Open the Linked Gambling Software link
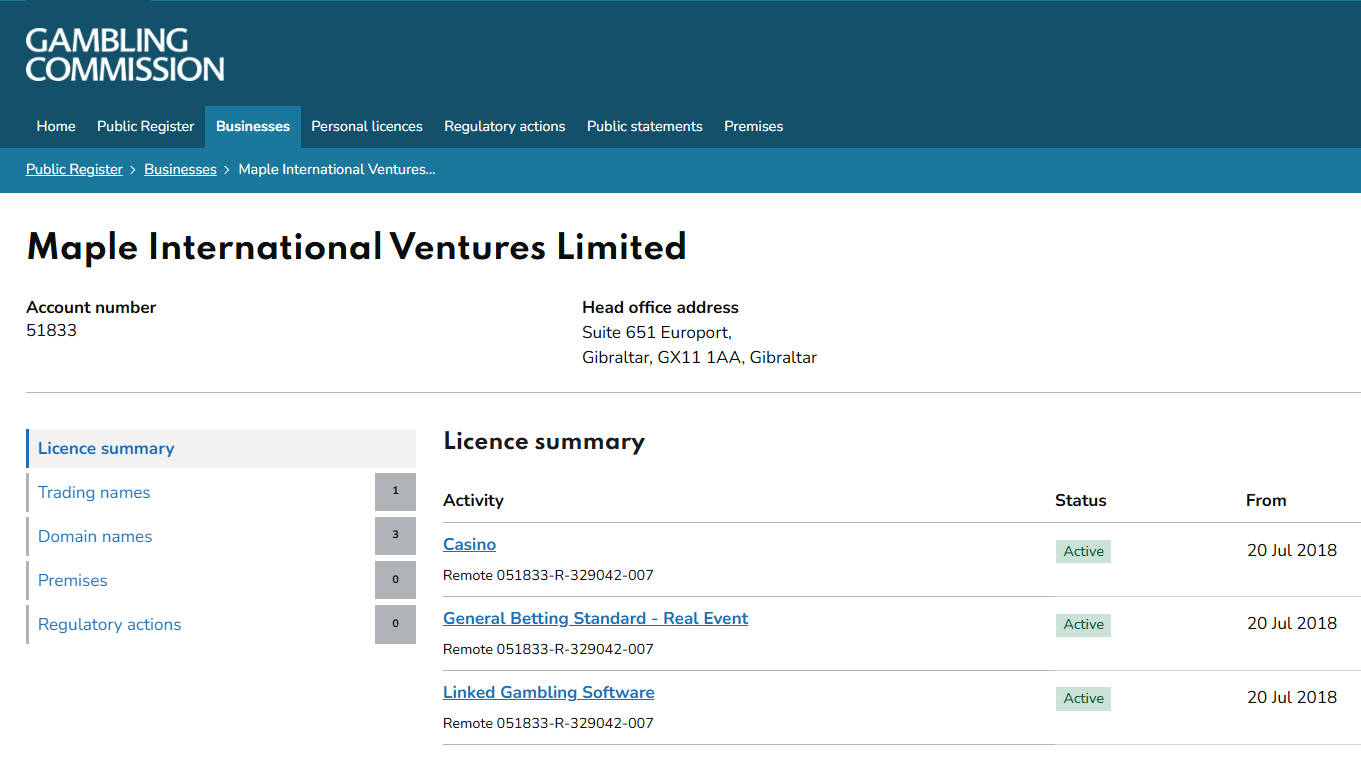1361x764 pixels. pyautogui.click(x=548, y=692)
